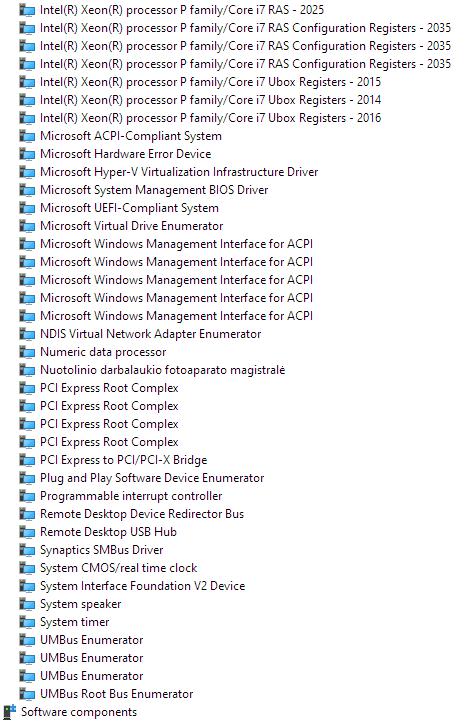Viewport: 466px width, 722px height.
Task: Click the icon beside UMBus Root Bus Enumerator
Action: (x=27, y=694)
